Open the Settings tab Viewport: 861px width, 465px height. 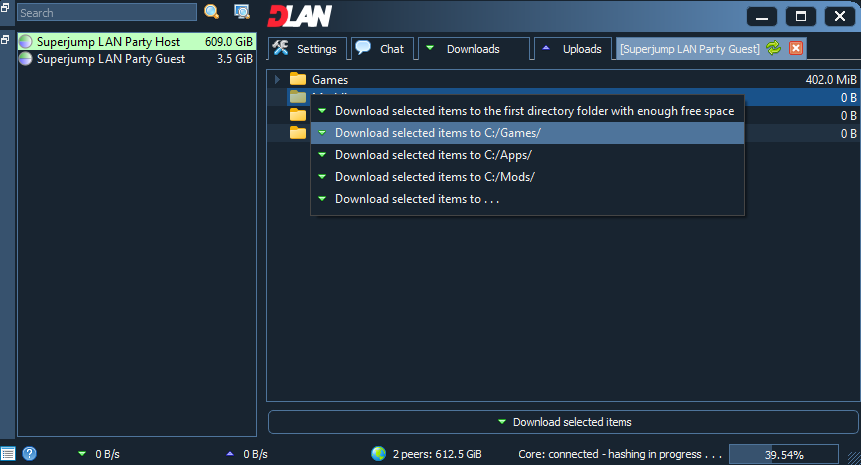click(307, 49)
